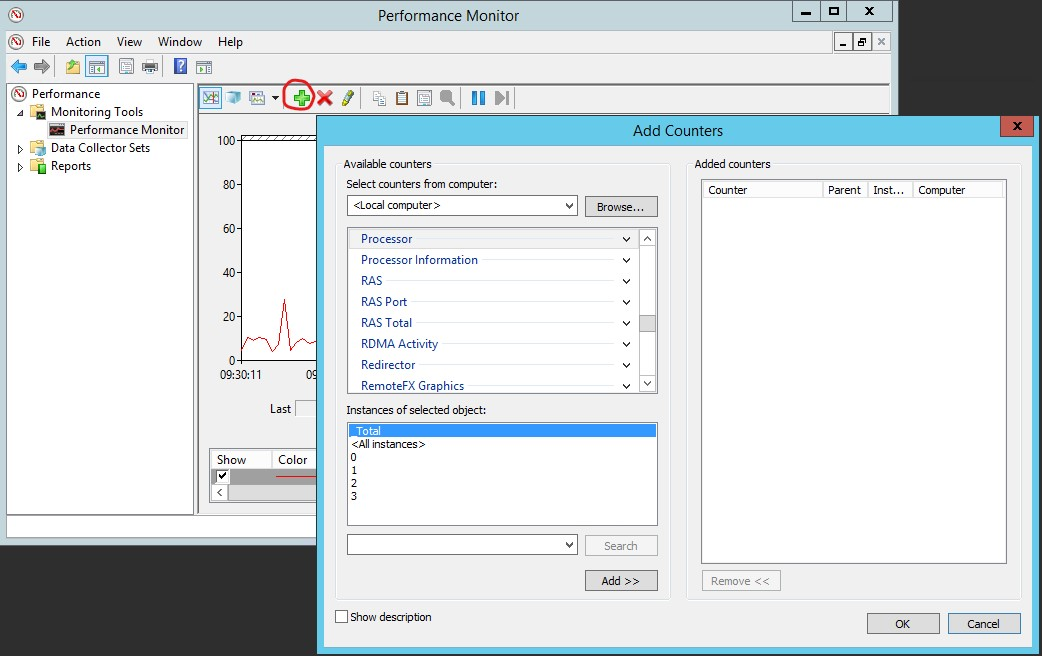
Task: Click the counter list scrollbar down arrow
Action: [647, 384]
